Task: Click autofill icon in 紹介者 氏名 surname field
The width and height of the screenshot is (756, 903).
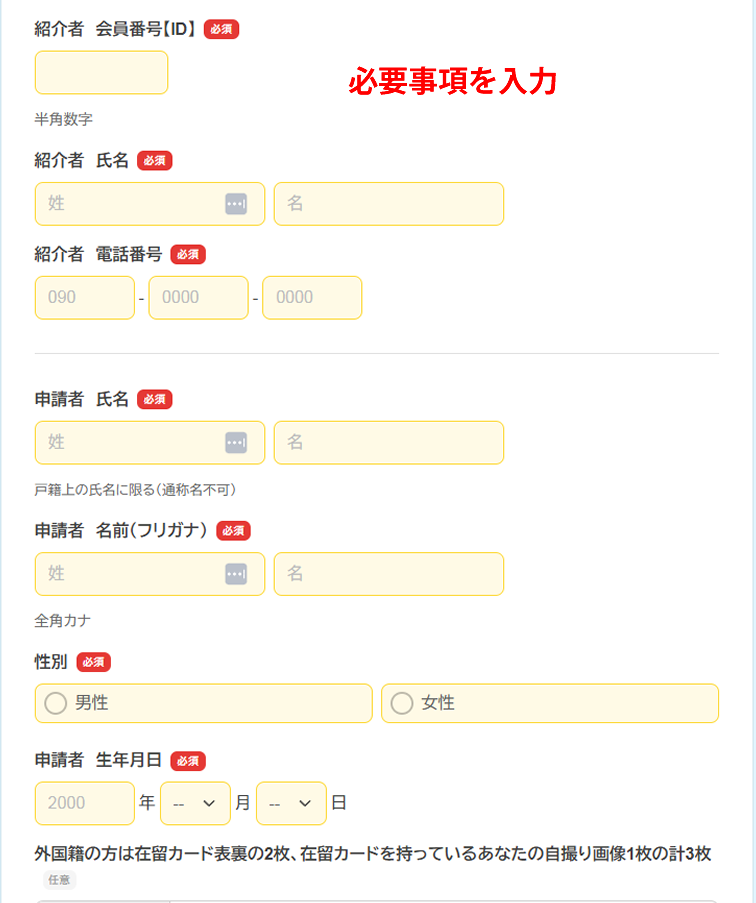Action: point(236,204)
